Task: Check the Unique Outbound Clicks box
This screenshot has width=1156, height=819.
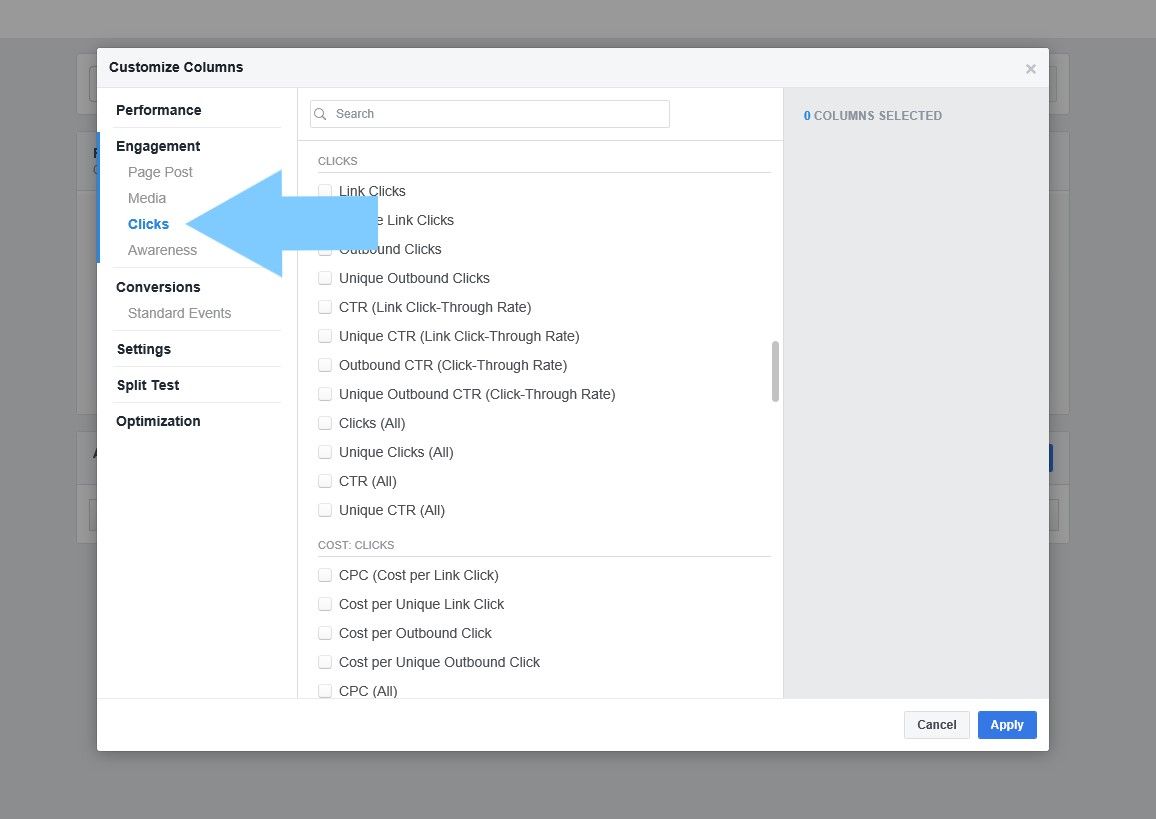Action: click(x=324, y=278)
